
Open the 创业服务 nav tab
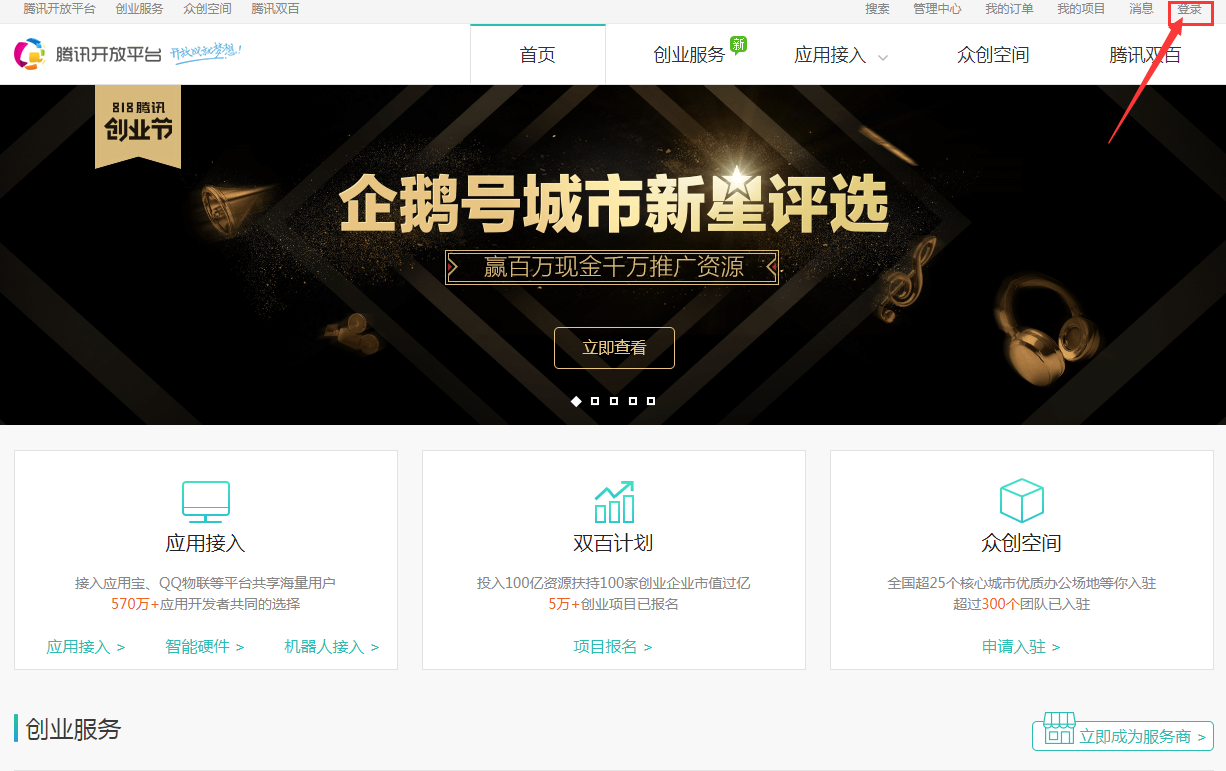(x=689, y=55)
